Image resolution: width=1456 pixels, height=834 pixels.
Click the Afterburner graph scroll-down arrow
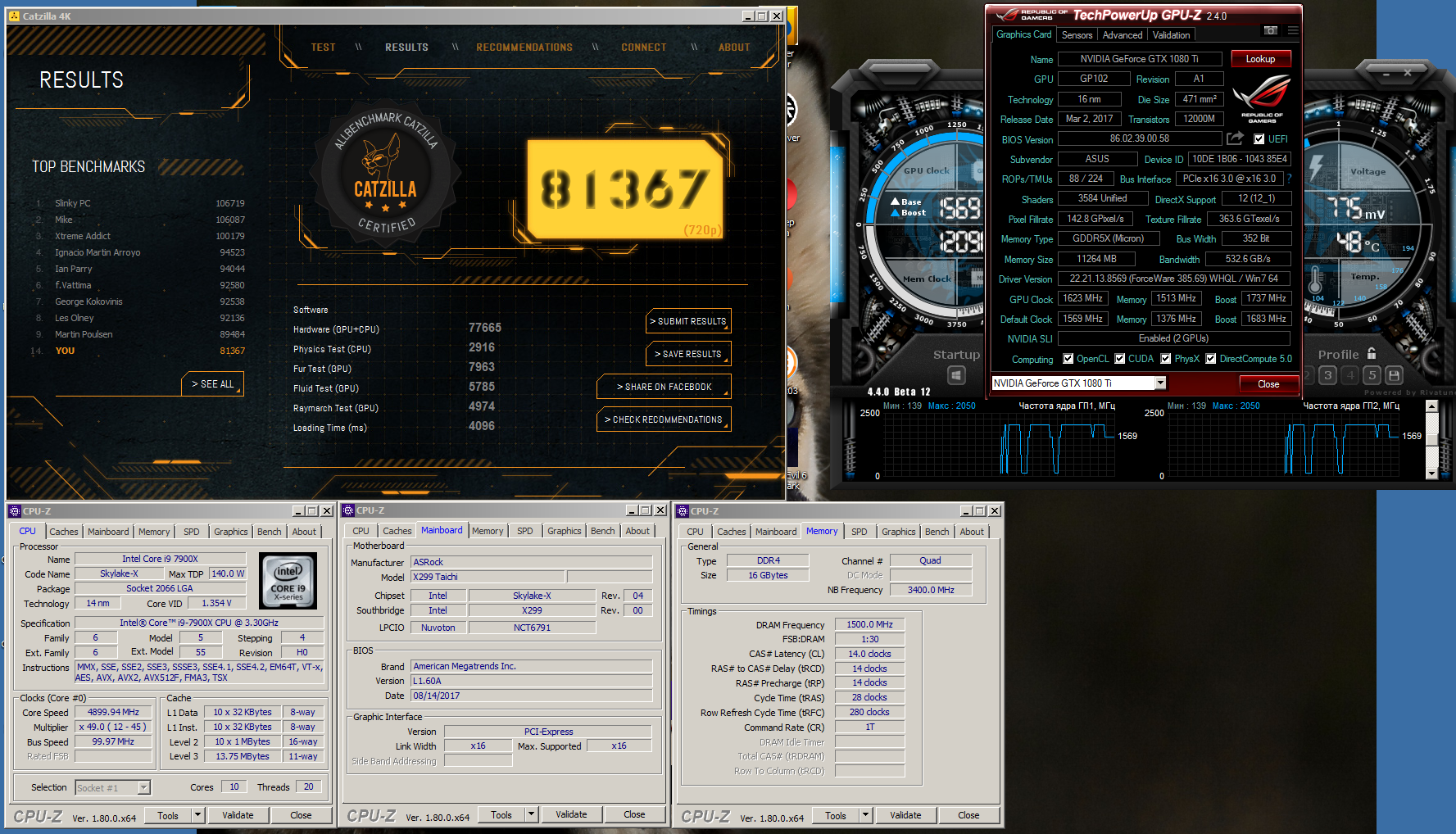point(1431,474)
